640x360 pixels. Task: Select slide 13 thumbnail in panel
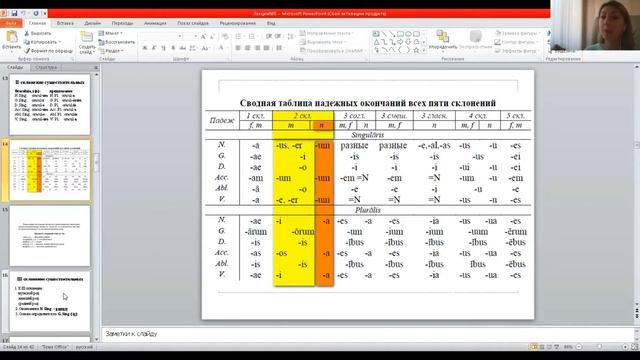(50, 104)
